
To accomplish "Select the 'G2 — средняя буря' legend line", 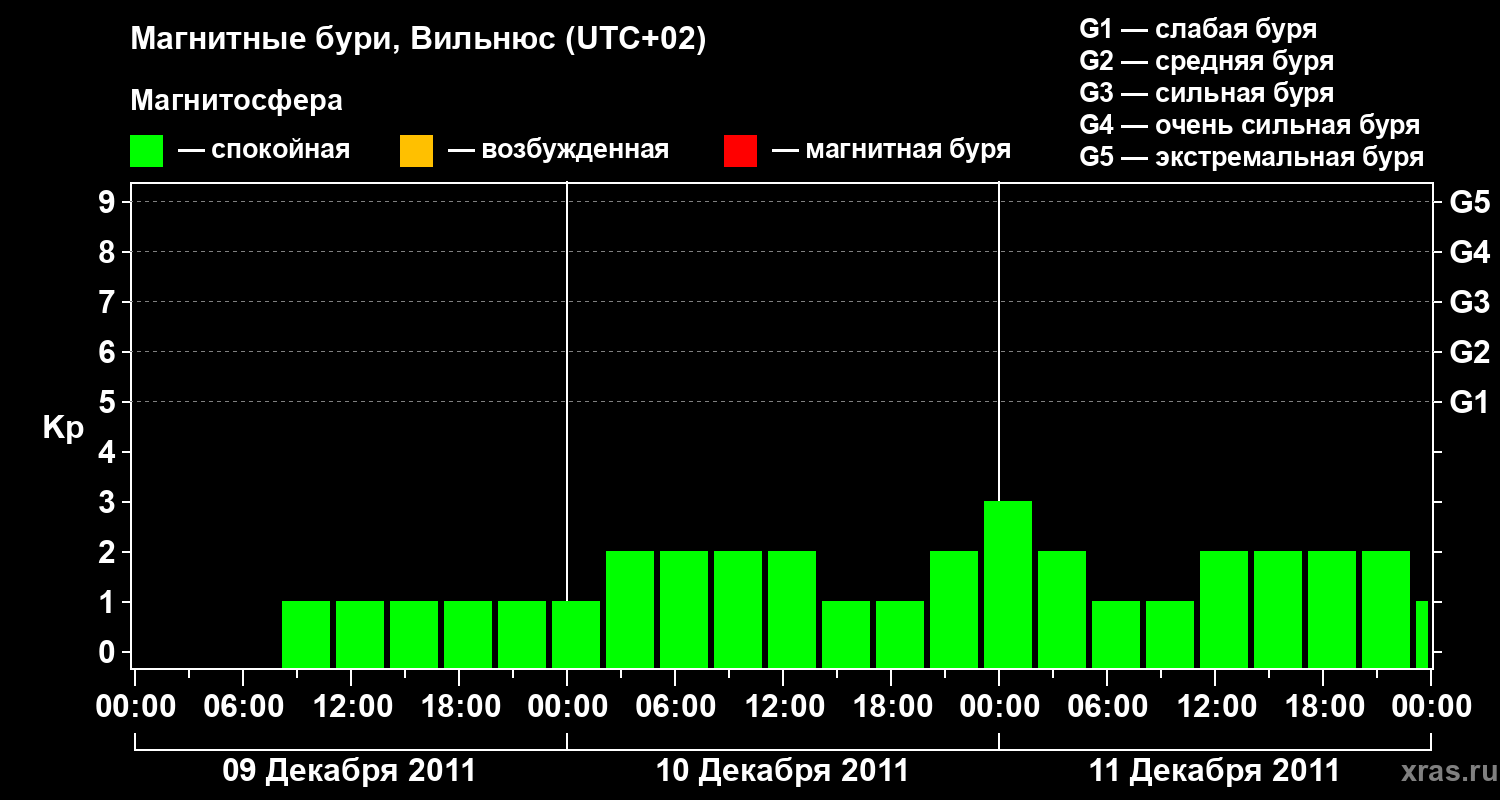I will tap(1206, 61).
